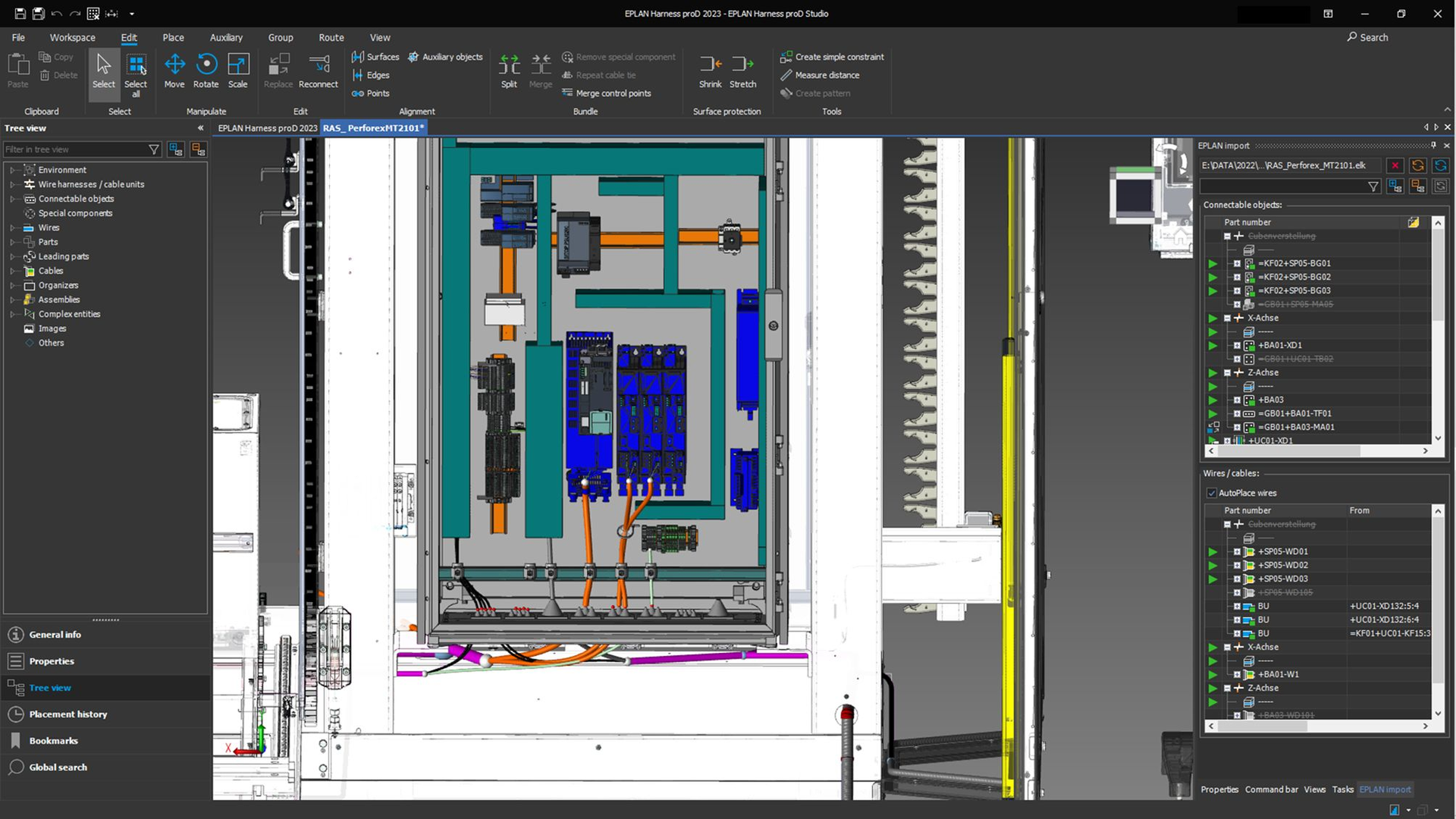Remove the loaded .elk file with red X
1456x819 pixels.
pos(1395,165)
